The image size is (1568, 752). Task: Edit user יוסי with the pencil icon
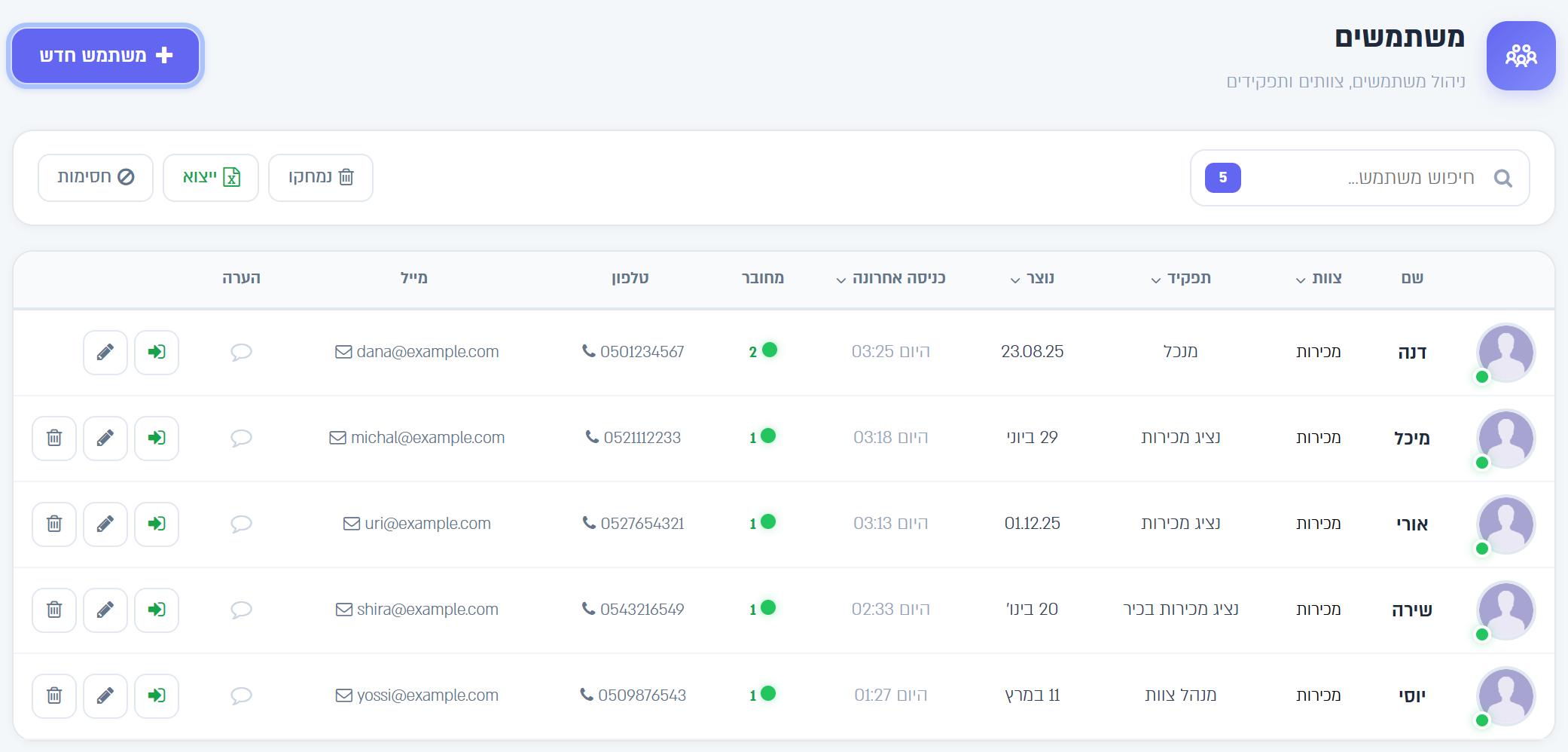[105, 695]
